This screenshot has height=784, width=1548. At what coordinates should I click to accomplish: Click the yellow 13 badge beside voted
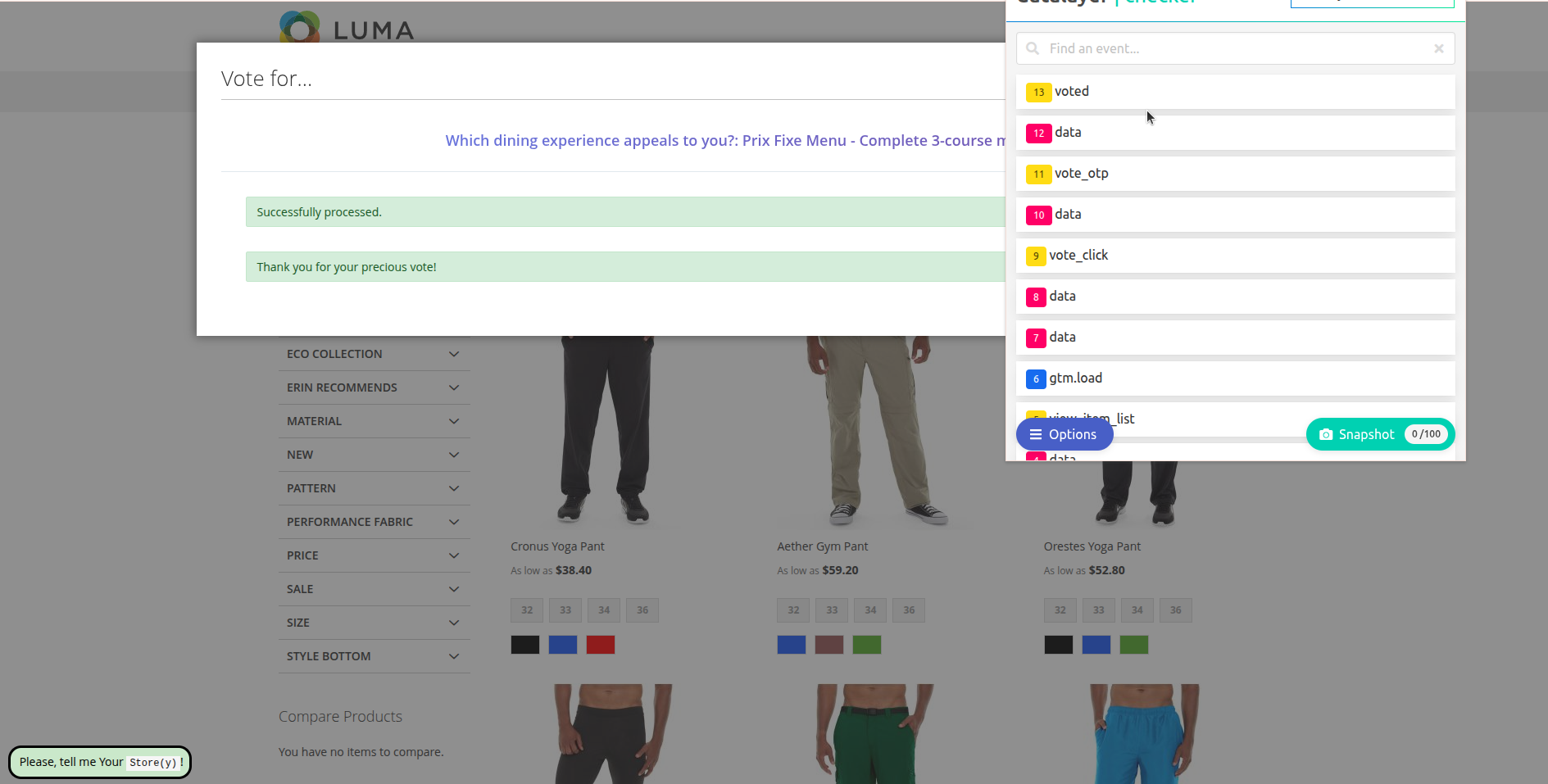[x=1038, y=92]
